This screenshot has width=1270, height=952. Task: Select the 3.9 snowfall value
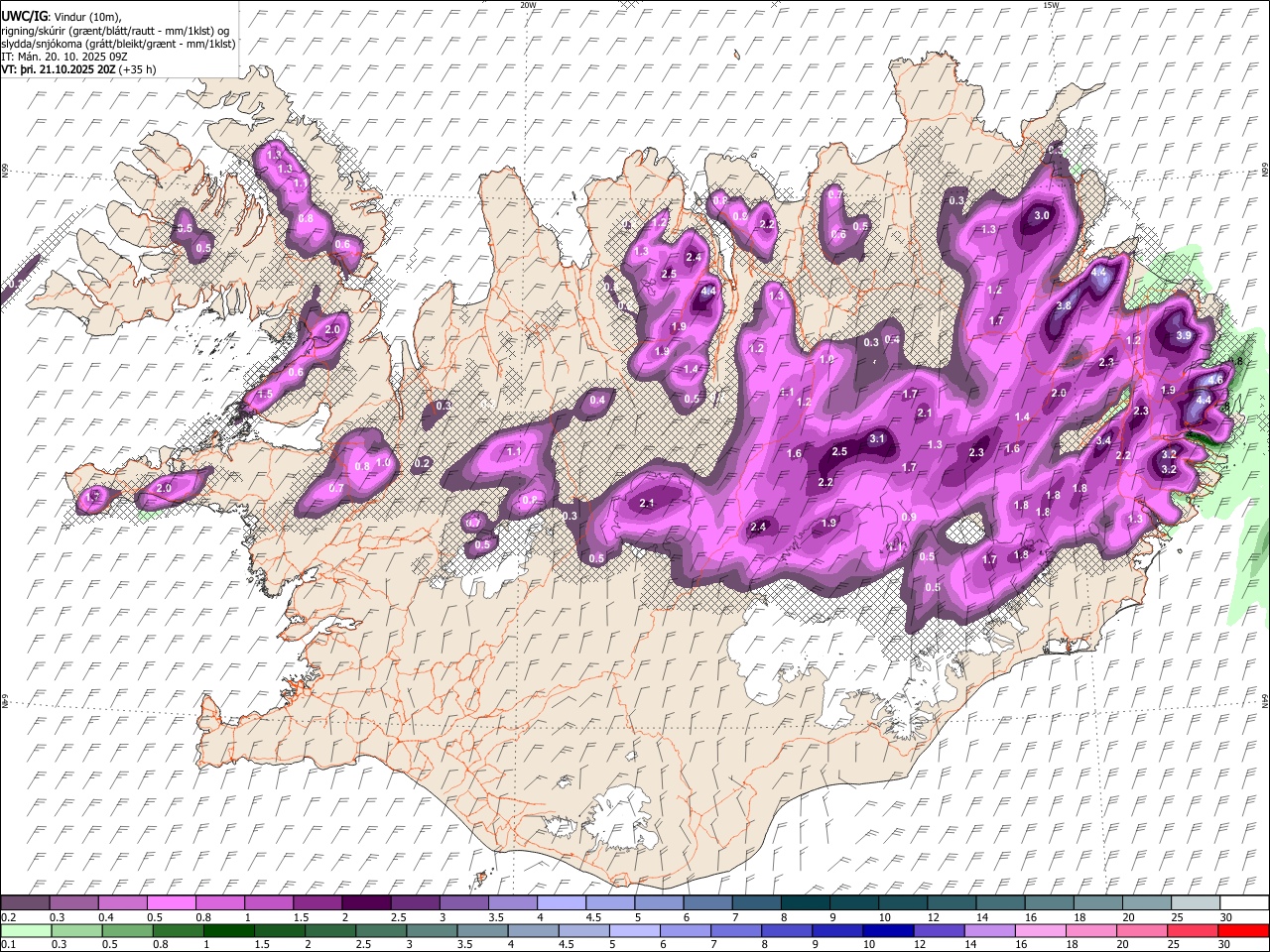coord(1184,336)
